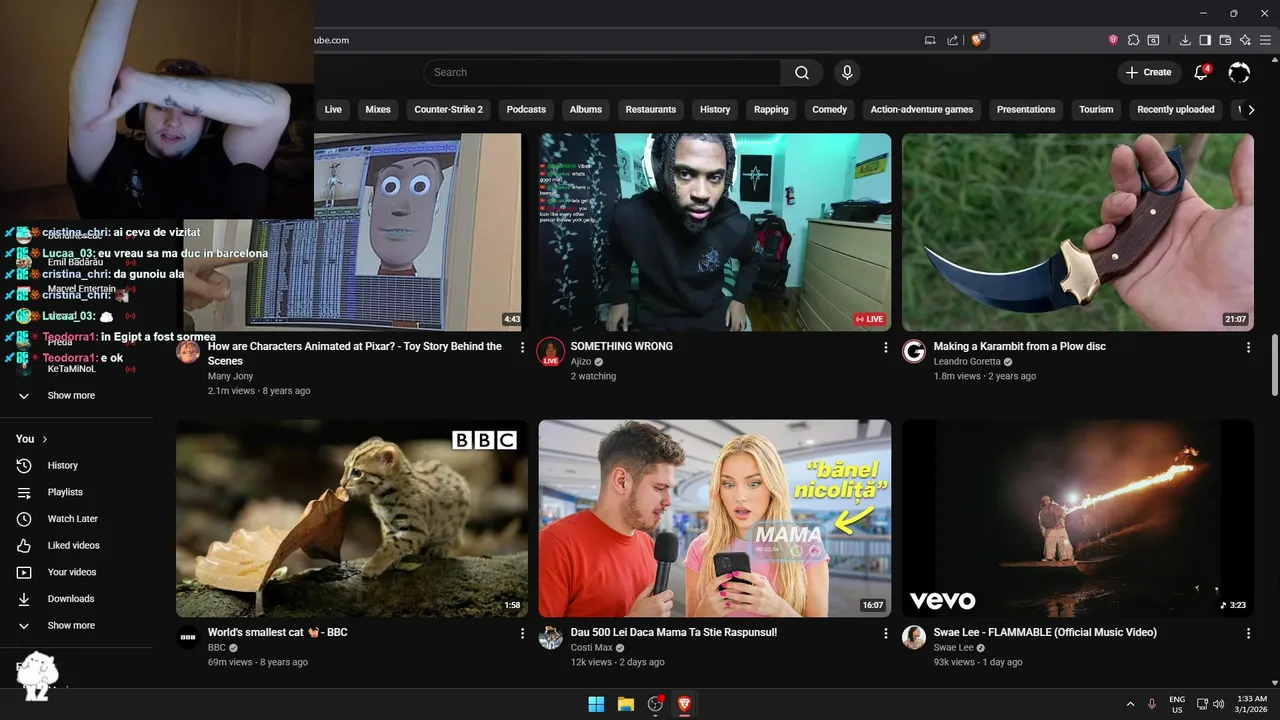The image size is (1280, 720).
Task: Open Swae Lee FLAMMABLE video title
Action: (1045, 632)
